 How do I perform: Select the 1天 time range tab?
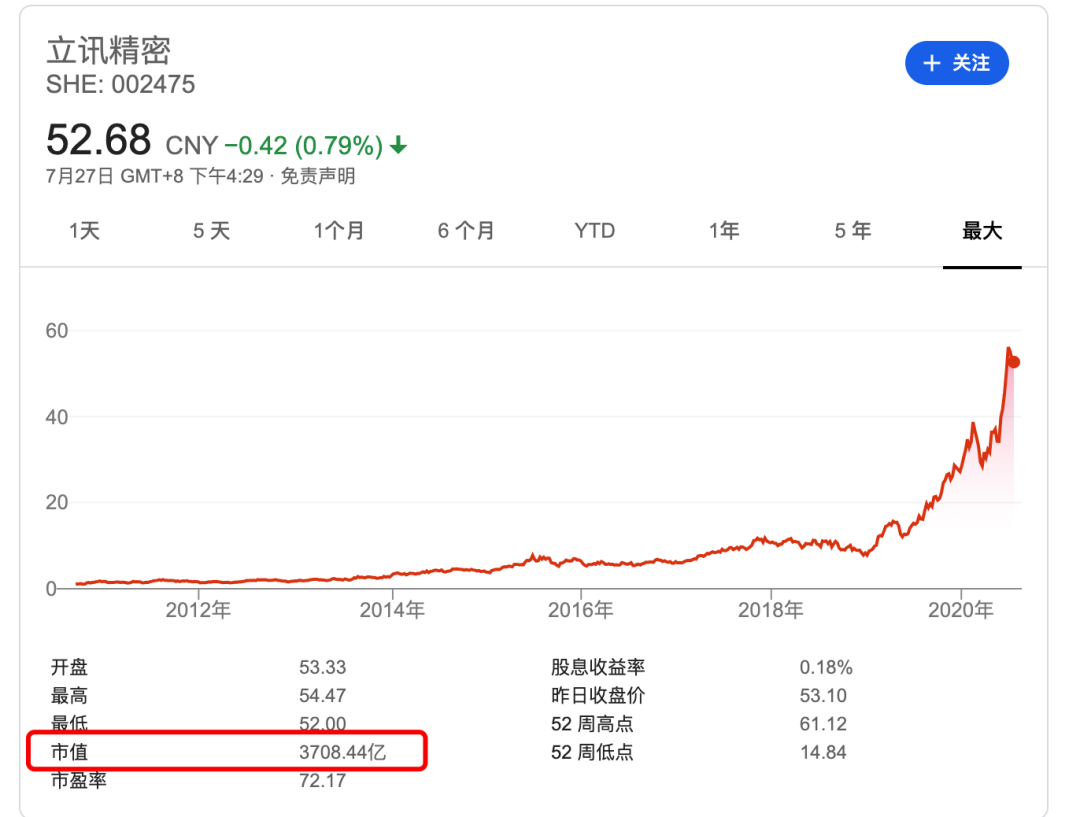[84, 231]
